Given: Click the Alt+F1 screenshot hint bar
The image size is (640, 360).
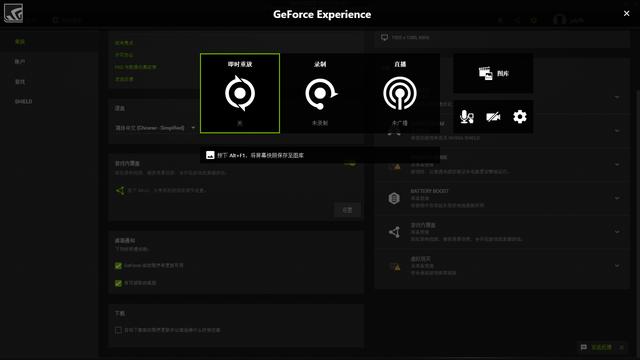Looking at the screenshot, I should point(320,155).
